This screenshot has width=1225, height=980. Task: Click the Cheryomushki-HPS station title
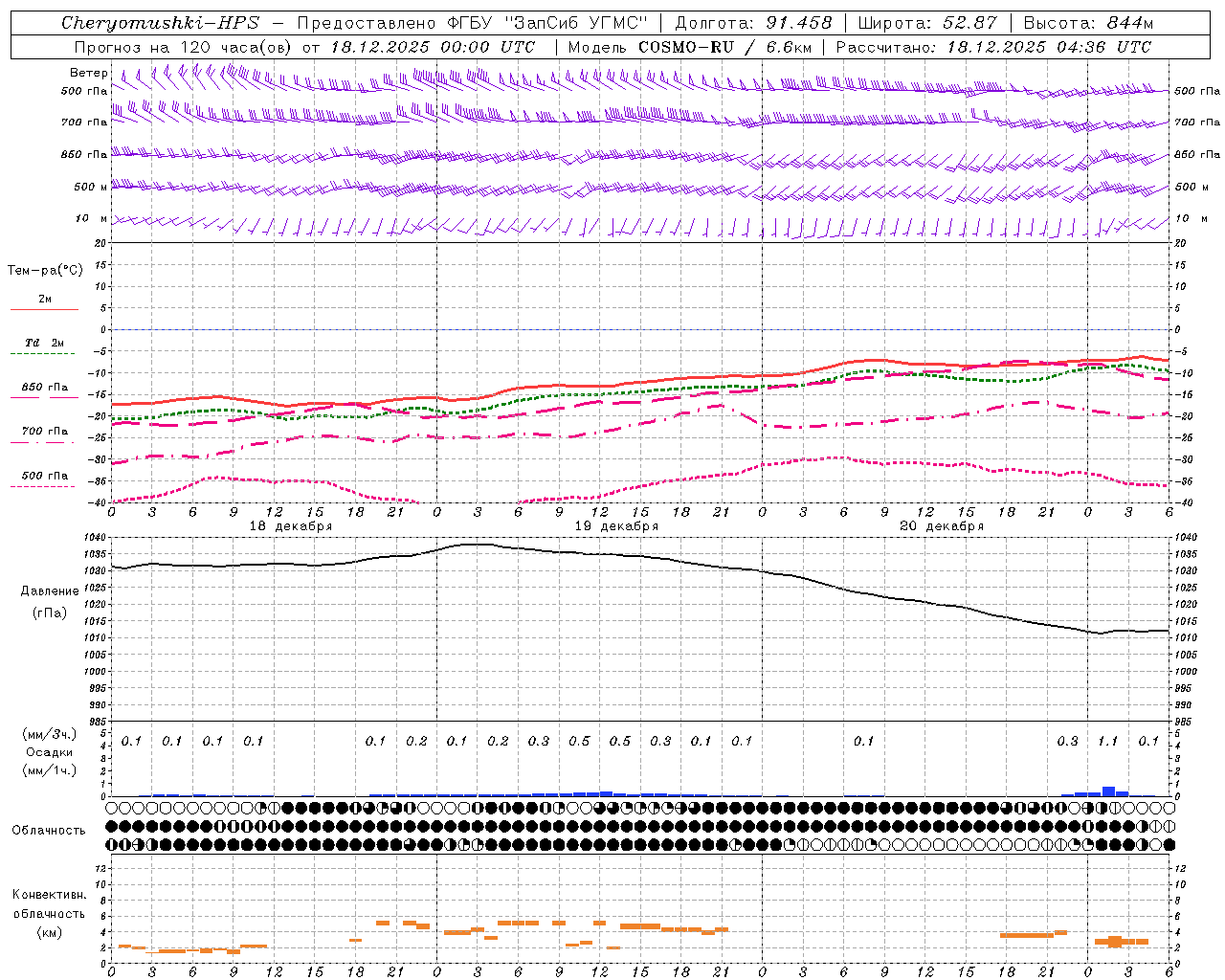tap(160, 23)
